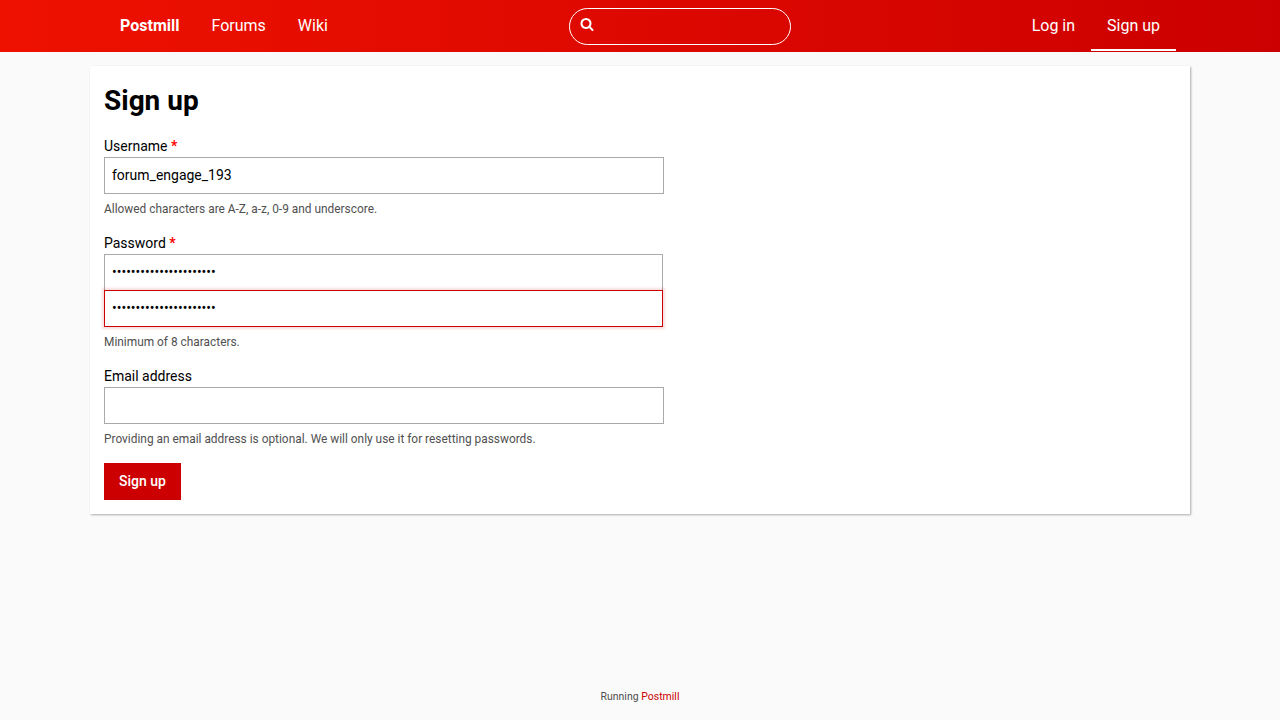The height and width of the screenshot is (720, 1280).
Task: Click the 'Providing an email address is optional' text
Action: [x=320, y=439]
